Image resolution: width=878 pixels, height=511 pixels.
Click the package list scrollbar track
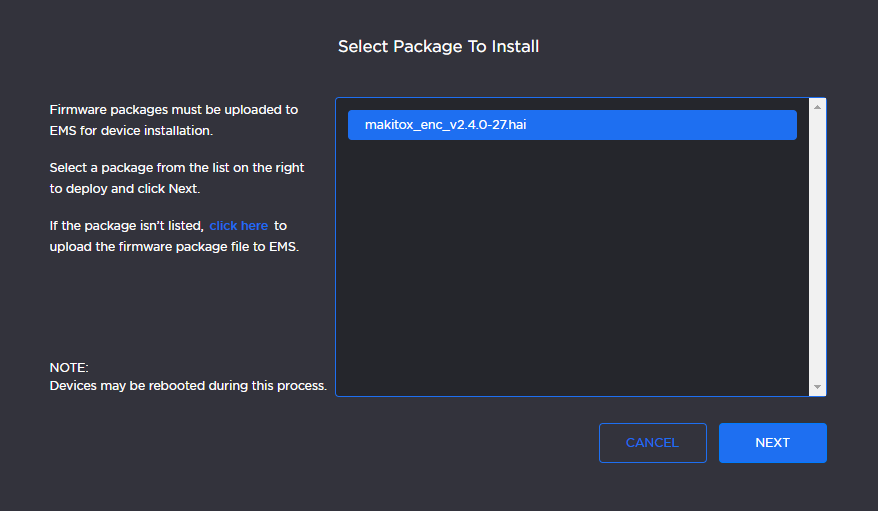[817, 250]
